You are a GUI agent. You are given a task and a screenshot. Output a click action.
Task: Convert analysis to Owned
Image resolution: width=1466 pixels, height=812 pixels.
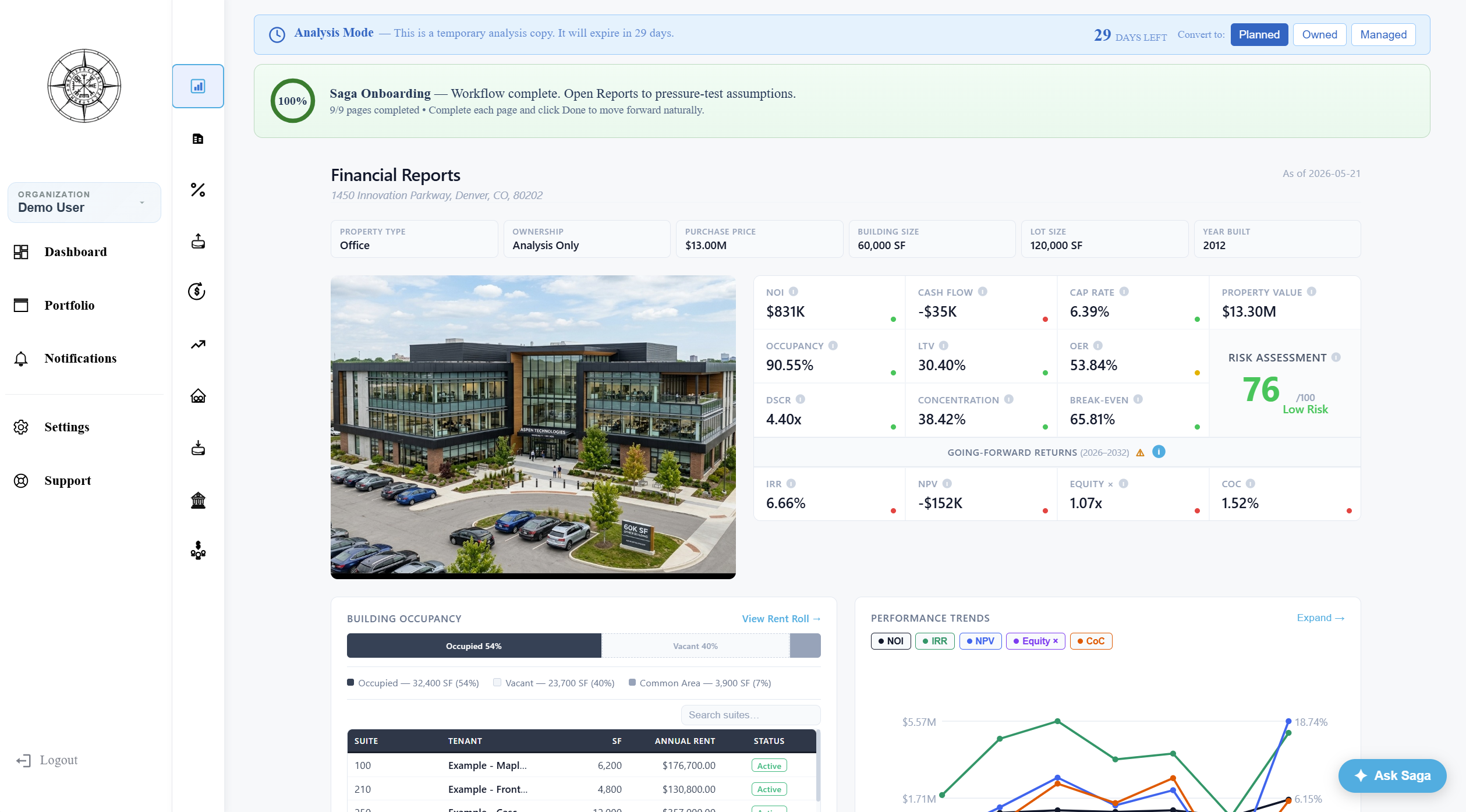[1319, 34]
